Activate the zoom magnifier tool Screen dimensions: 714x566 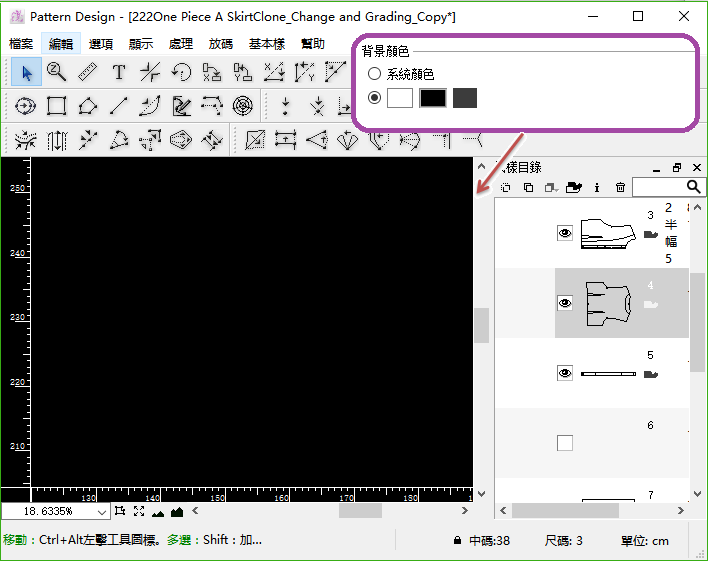[x=57, y=72]
